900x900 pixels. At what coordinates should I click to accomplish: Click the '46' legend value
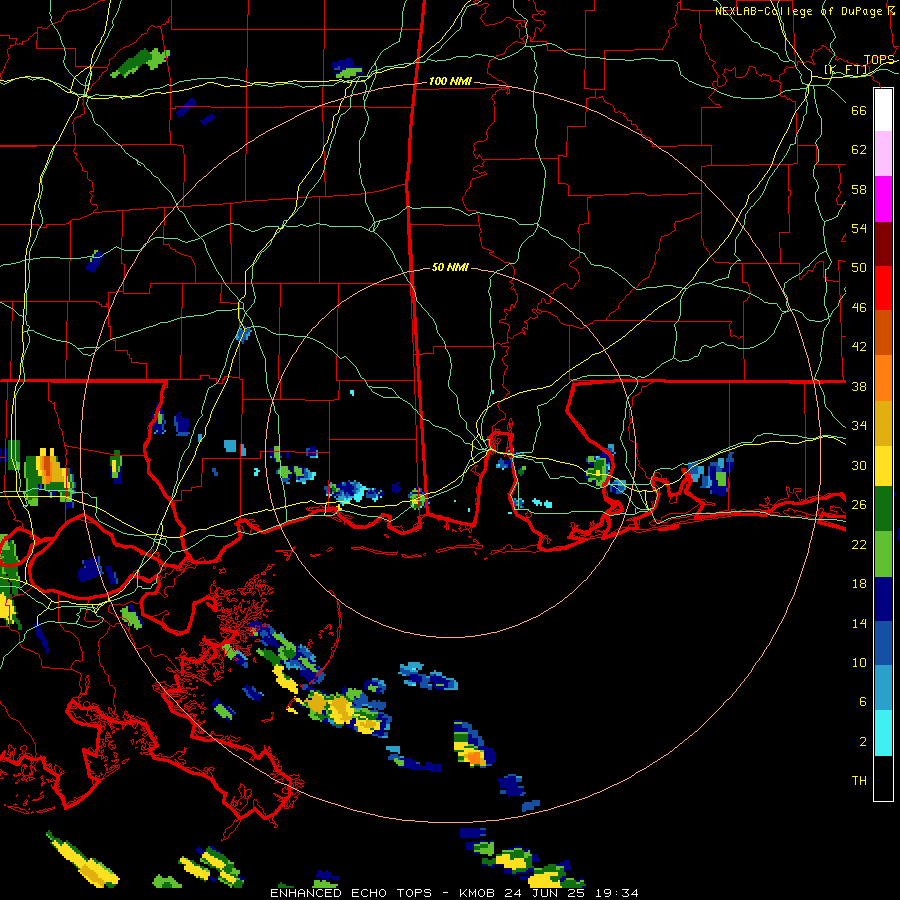click(859, 308)
